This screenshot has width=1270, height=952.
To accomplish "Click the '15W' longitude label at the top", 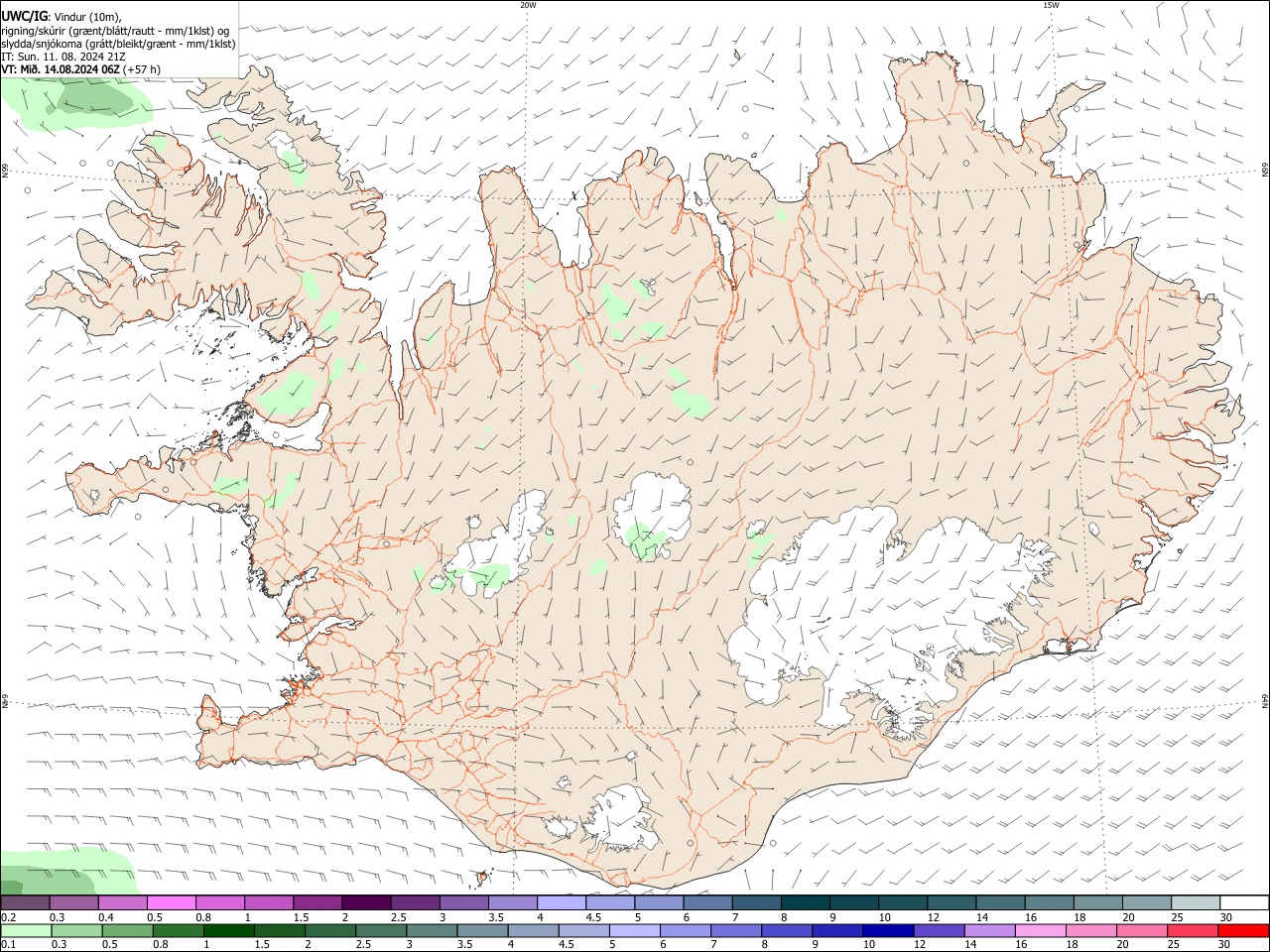I will coord(1051,5).
